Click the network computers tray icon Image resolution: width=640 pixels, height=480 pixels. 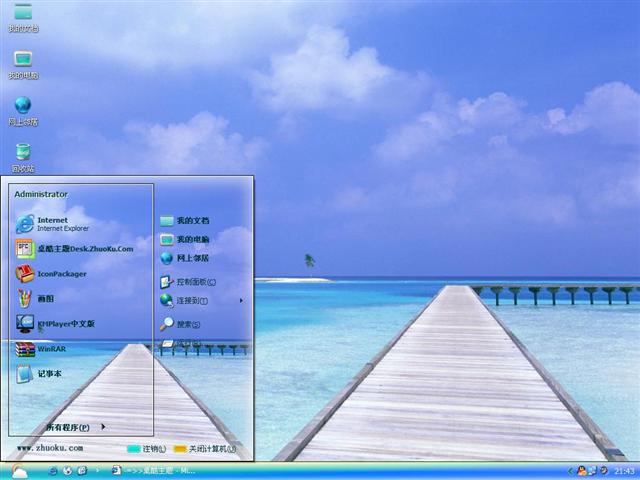point(592,471)
